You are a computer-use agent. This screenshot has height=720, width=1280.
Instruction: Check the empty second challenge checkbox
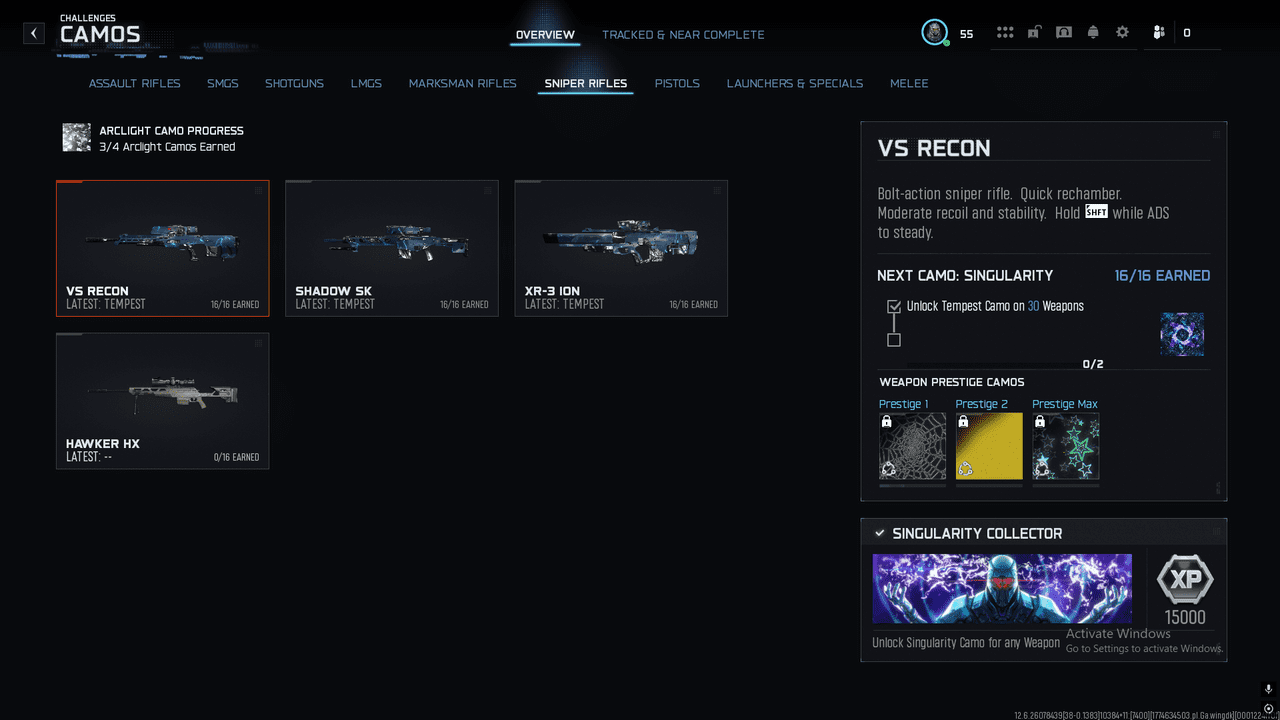click(894, 340)
